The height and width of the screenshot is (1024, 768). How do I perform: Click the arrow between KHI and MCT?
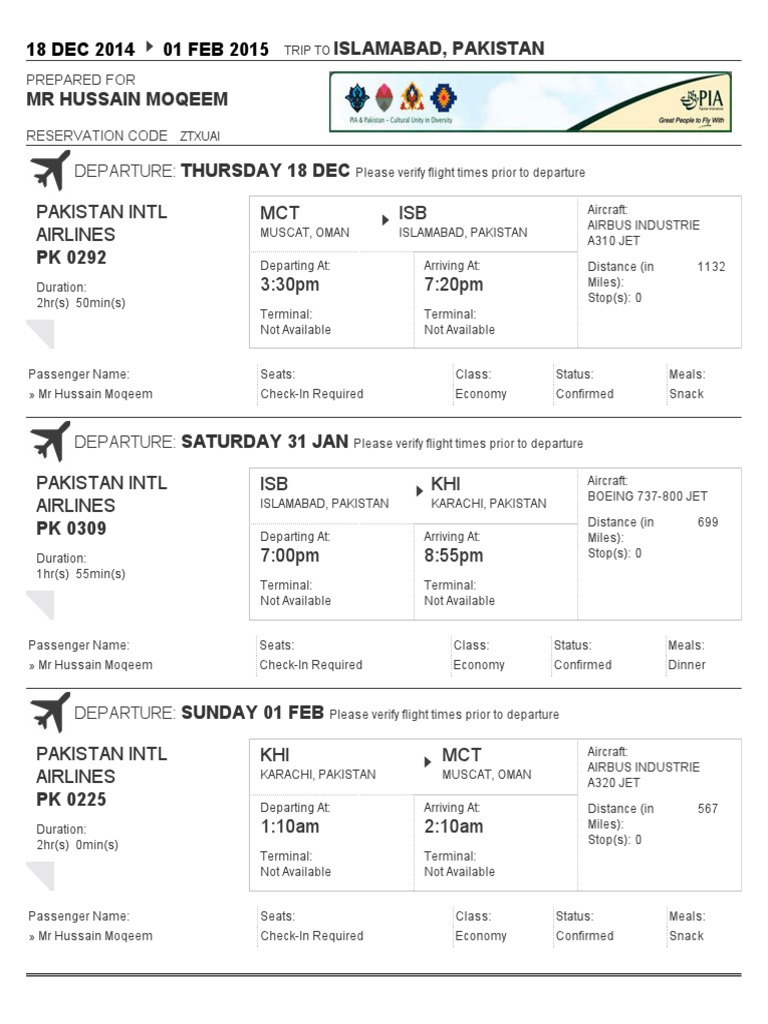(430, 760)
